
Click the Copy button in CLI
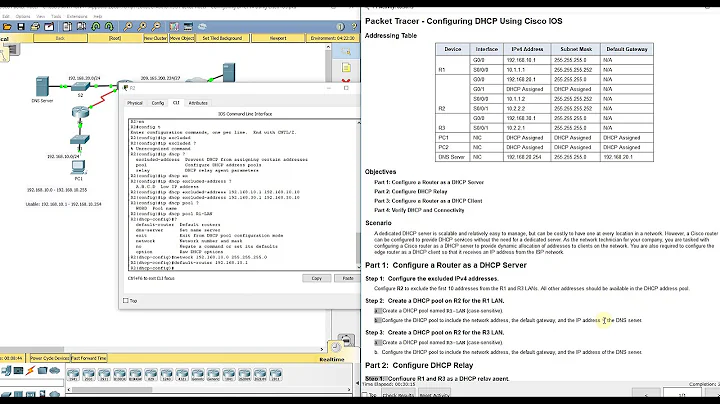316,278
